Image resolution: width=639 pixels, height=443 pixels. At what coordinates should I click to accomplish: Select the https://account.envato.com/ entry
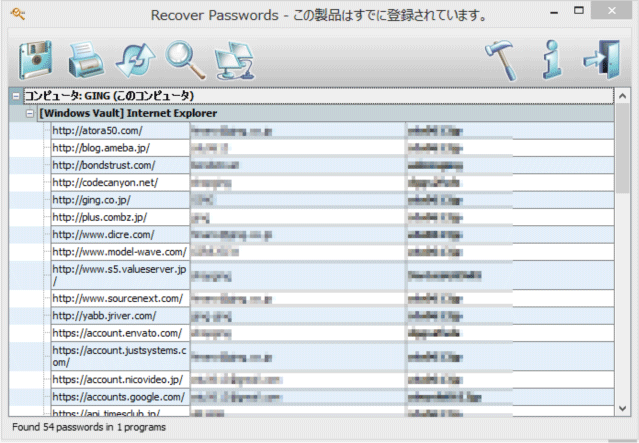point(120,333)
